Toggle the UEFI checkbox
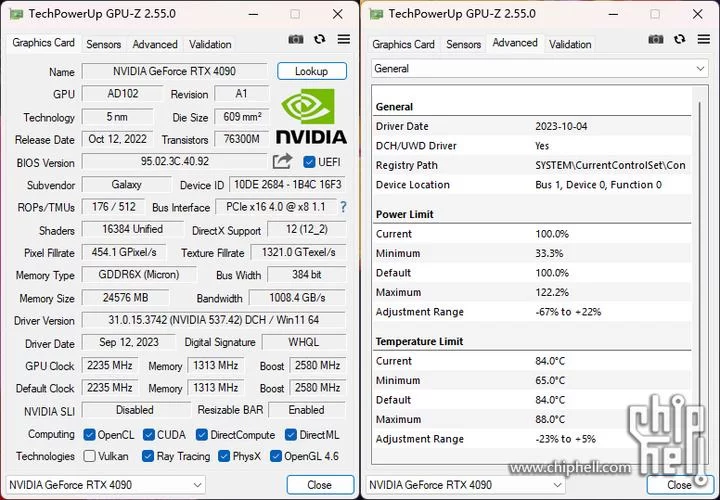Screen dimensions: 720x500 coord(309,162)
